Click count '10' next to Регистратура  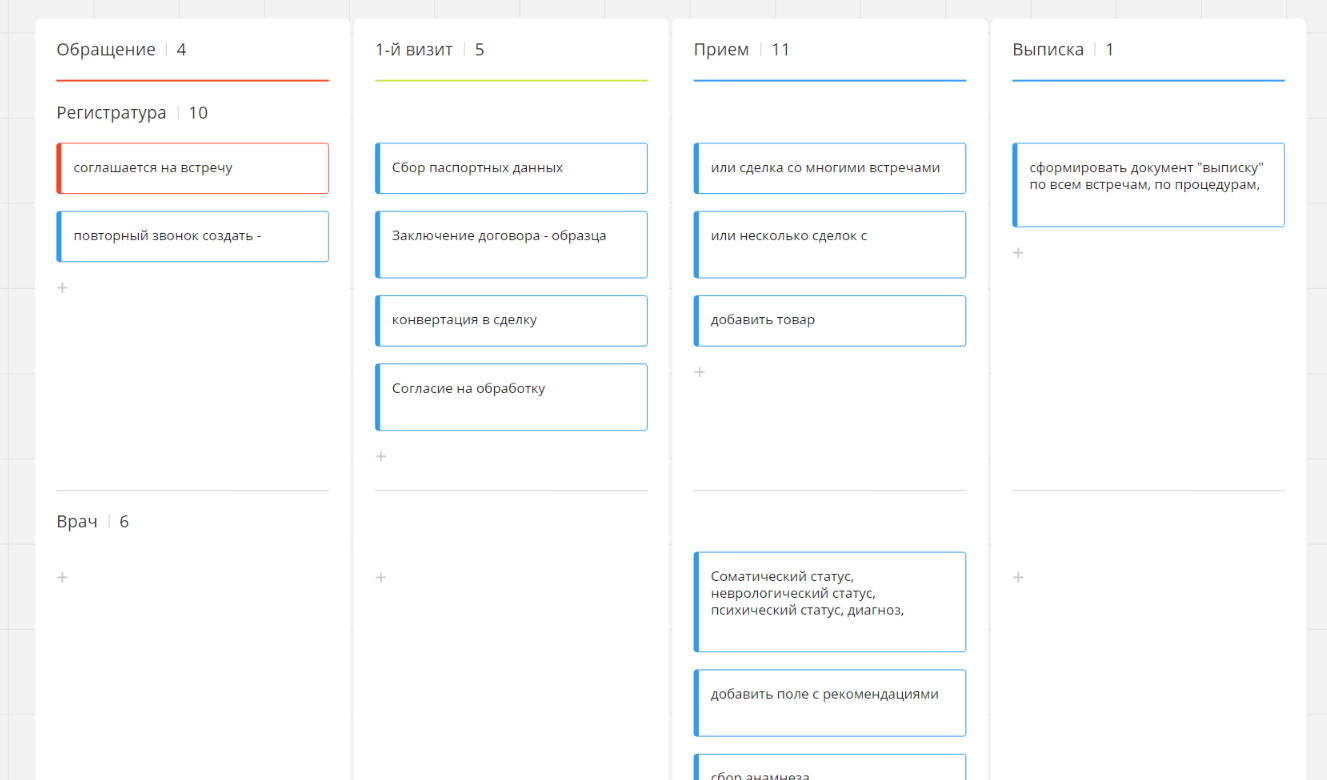coord(198,113)
